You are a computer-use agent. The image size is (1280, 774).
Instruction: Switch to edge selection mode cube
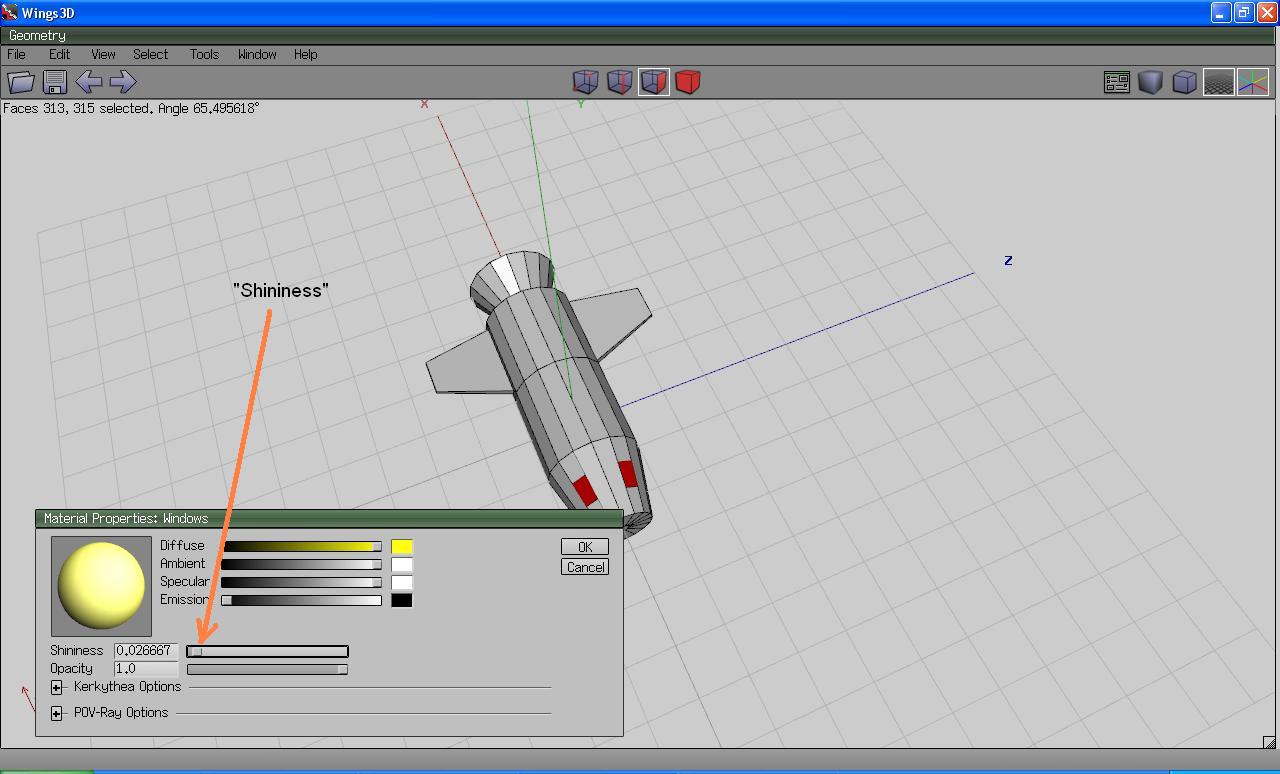[x=619, y=82]
